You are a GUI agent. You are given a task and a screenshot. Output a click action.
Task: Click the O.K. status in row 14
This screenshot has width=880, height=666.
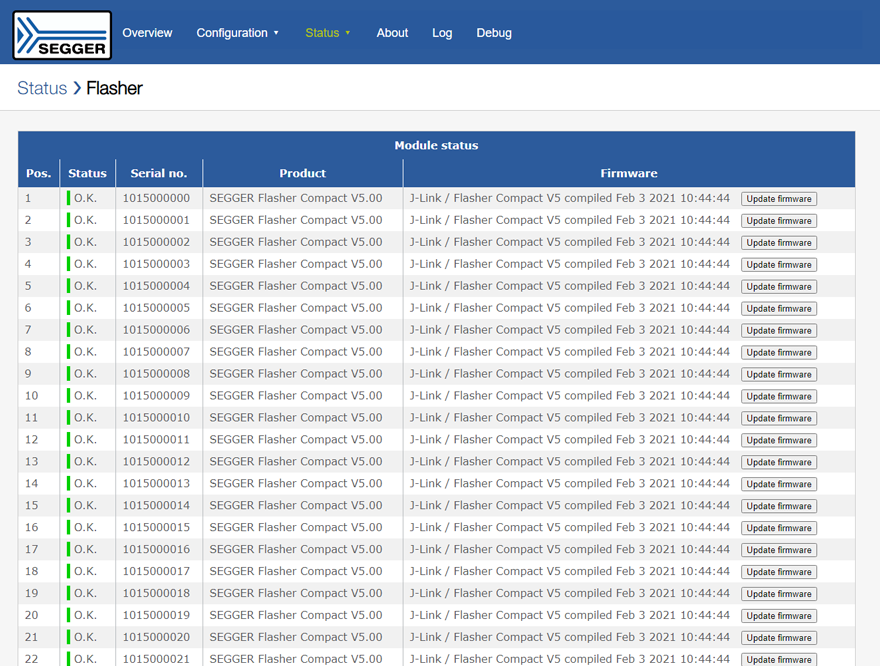pos(85,483)
